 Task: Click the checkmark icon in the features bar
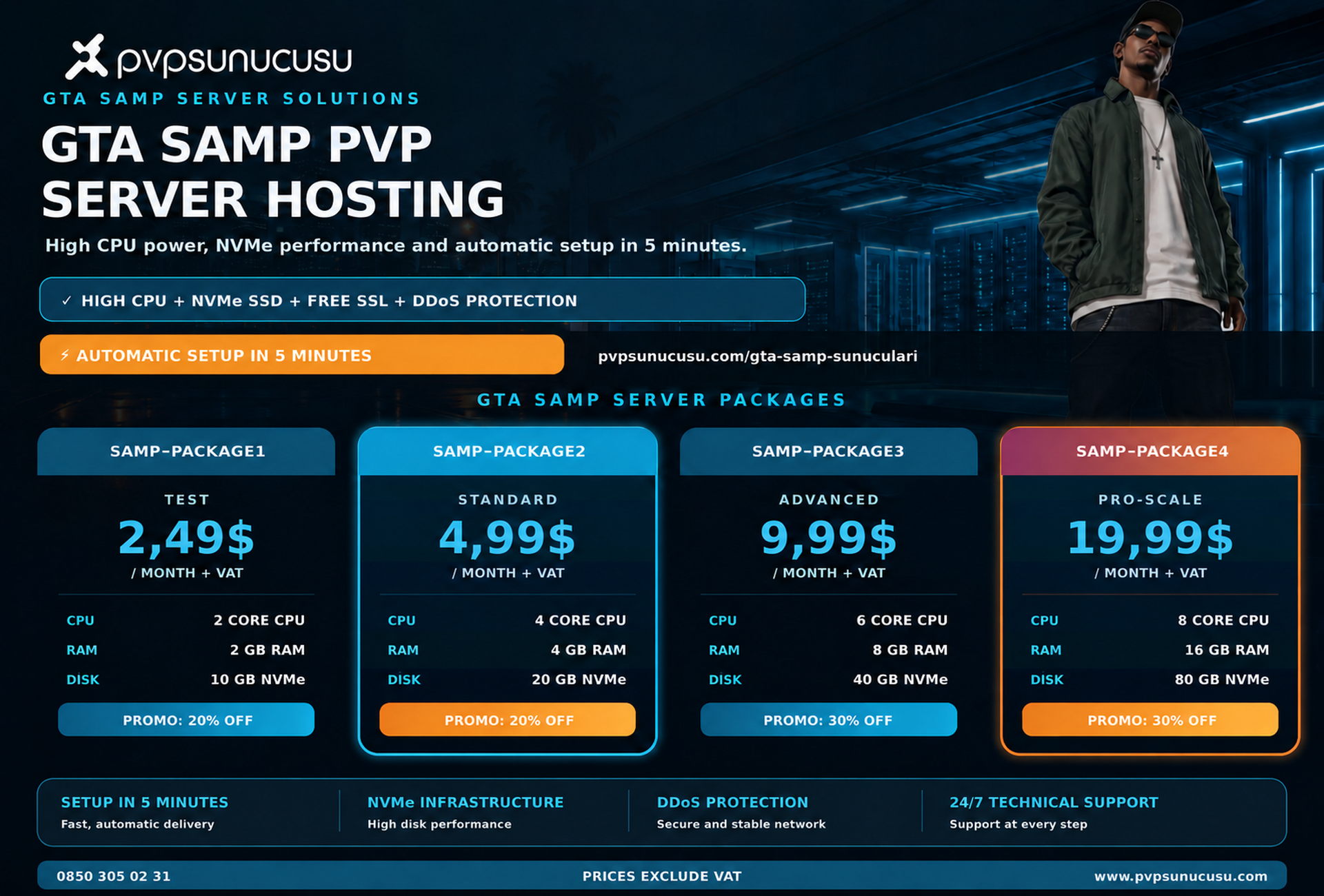click(x=67, y=301)
